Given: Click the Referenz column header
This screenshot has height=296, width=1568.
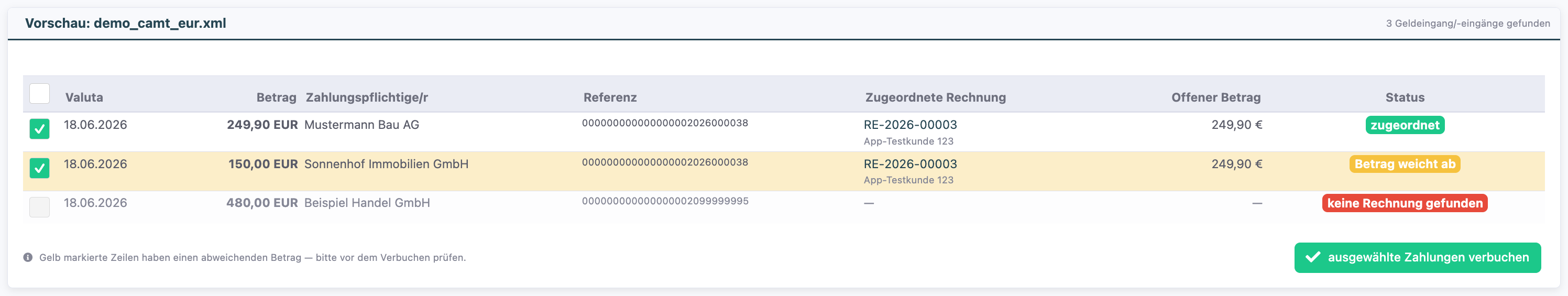Looking at the screenshot, I should tap(610, 97).
